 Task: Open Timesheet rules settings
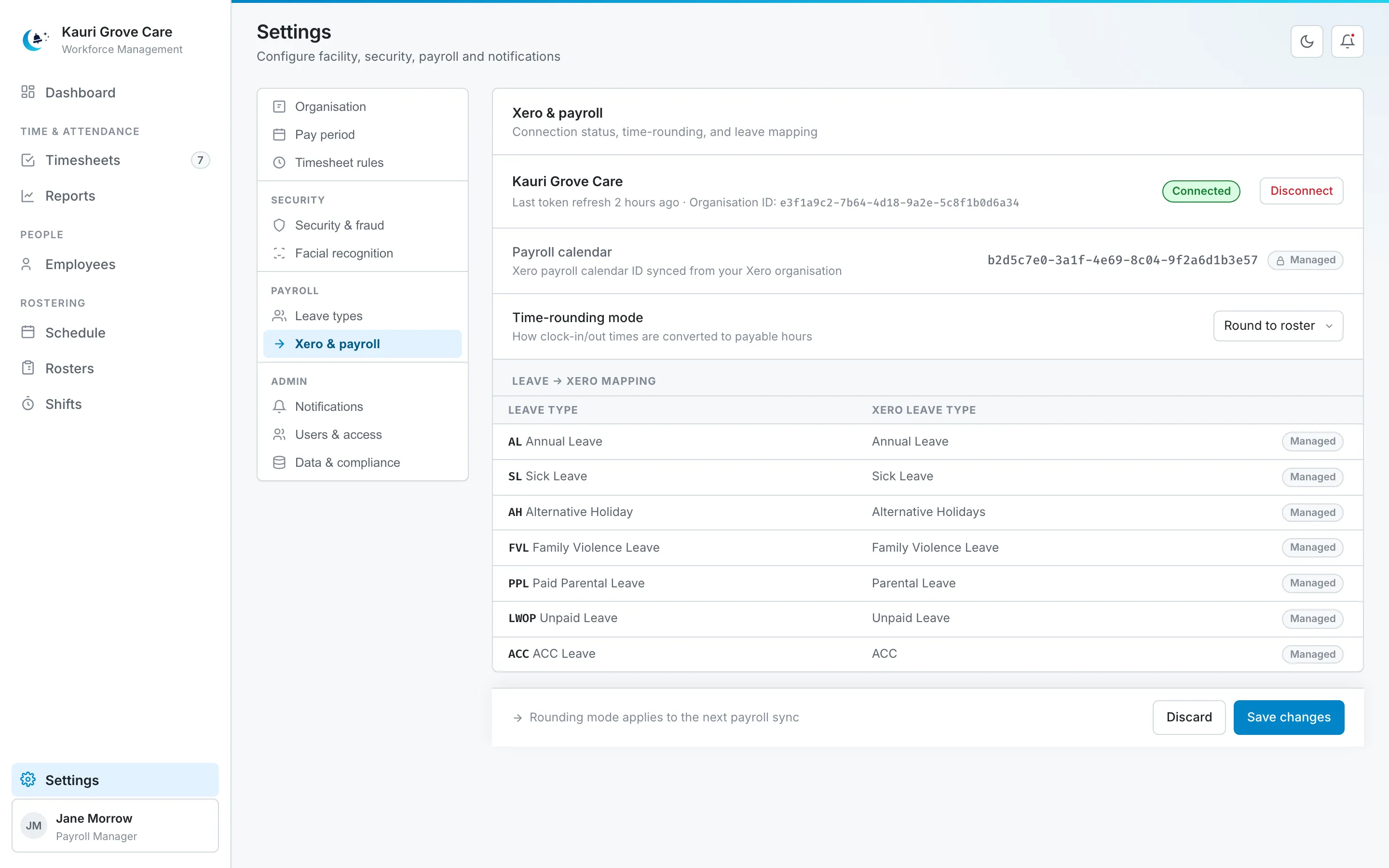point(362,163)
